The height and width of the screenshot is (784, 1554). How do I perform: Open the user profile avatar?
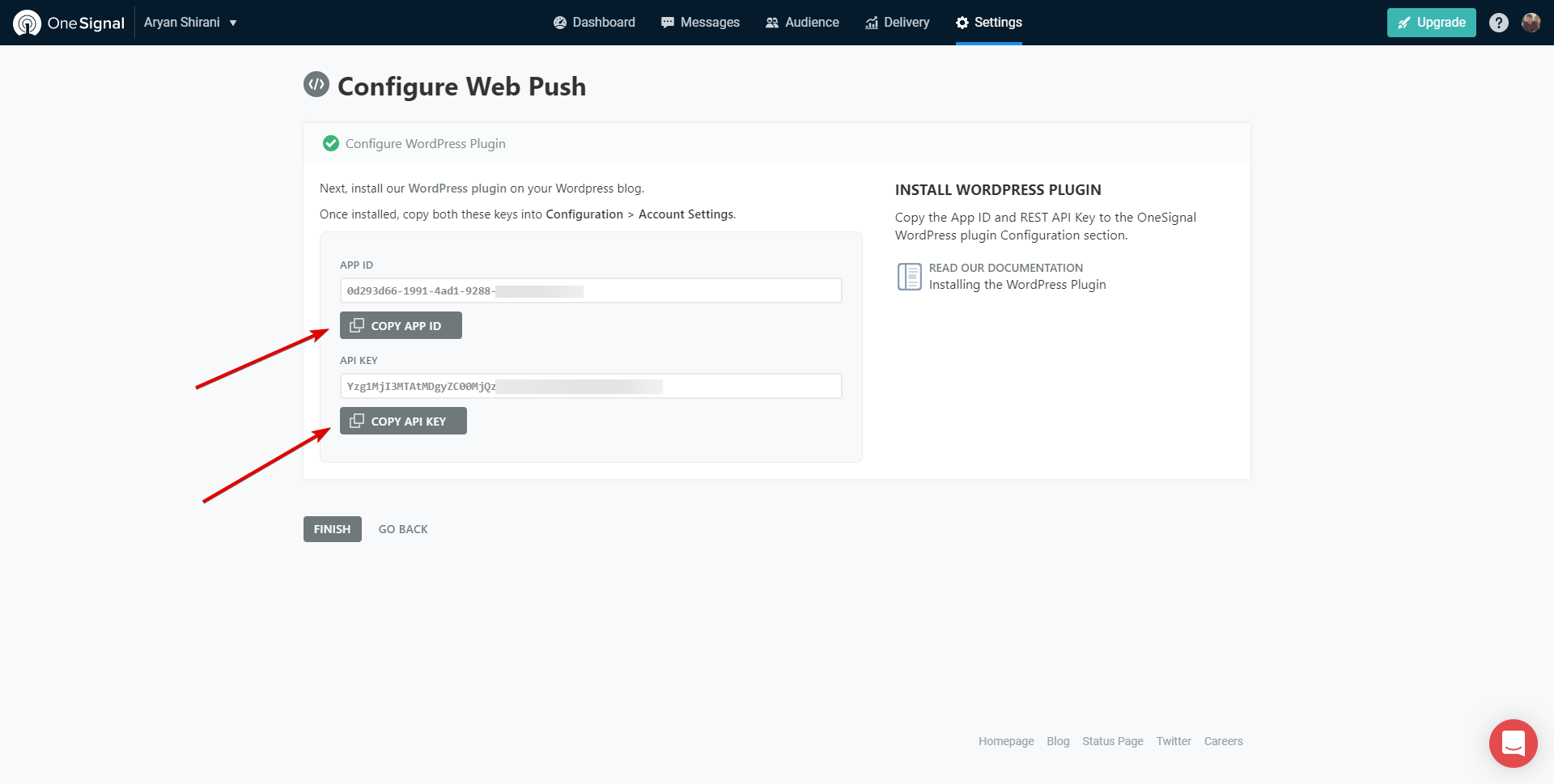(x=1531, y=23)
